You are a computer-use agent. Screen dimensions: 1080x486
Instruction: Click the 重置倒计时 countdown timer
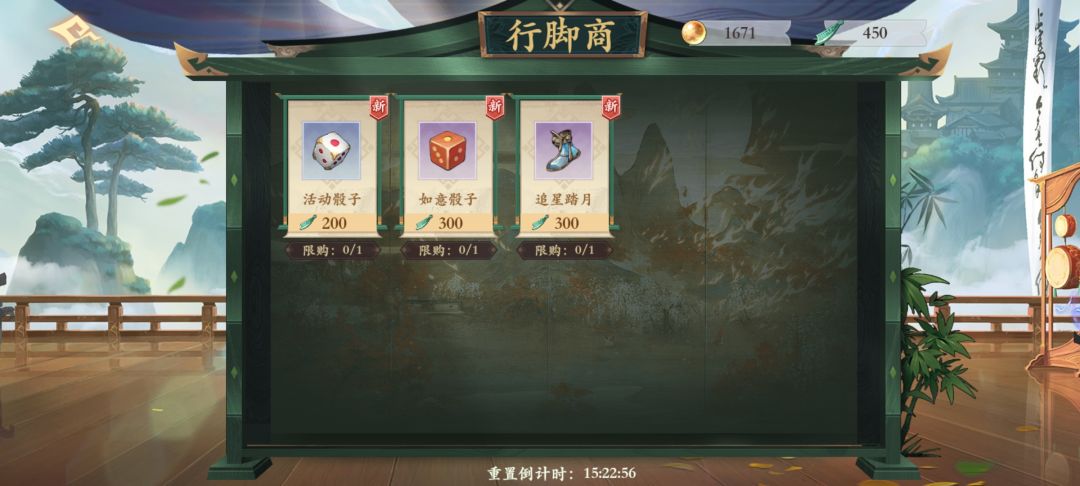562,474
